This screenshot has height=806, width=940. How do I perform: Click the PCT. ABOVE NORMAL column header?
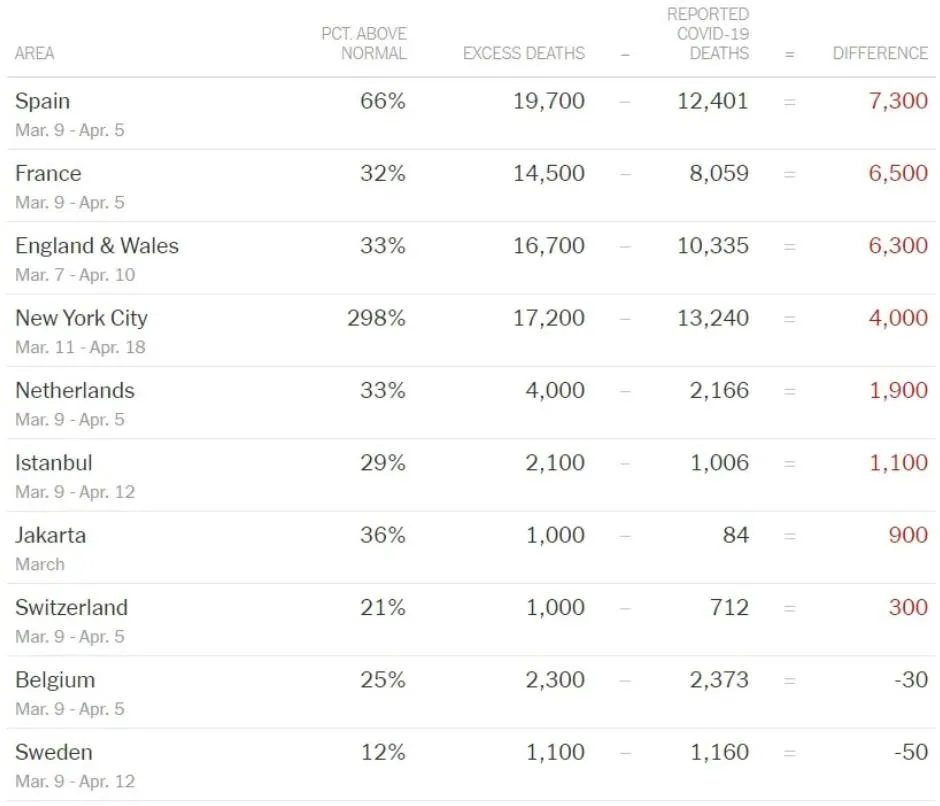pyautogui.click(x=364, y=43)
